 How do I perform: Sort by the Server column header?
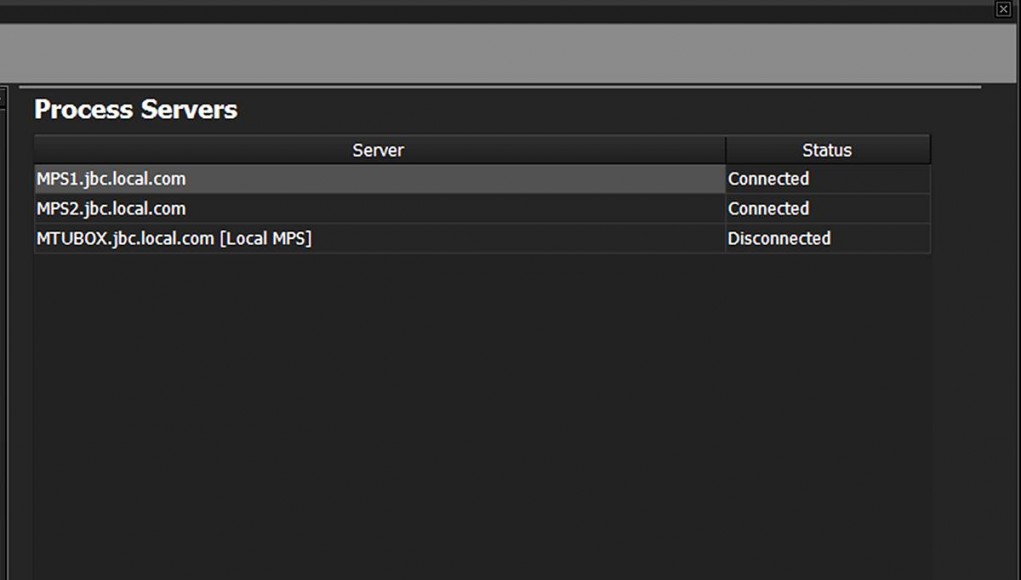[380, 150]
